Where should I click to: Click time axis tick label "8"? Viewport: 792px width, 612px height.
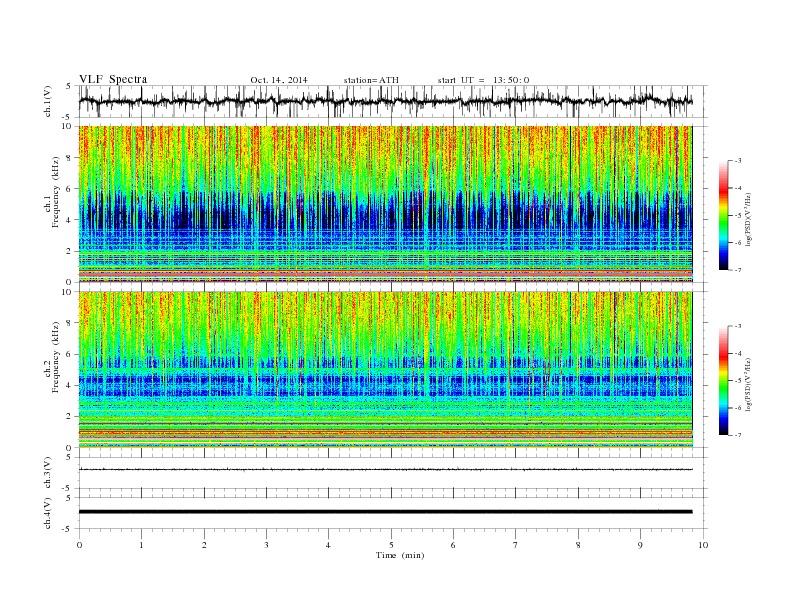click(578, 545)
